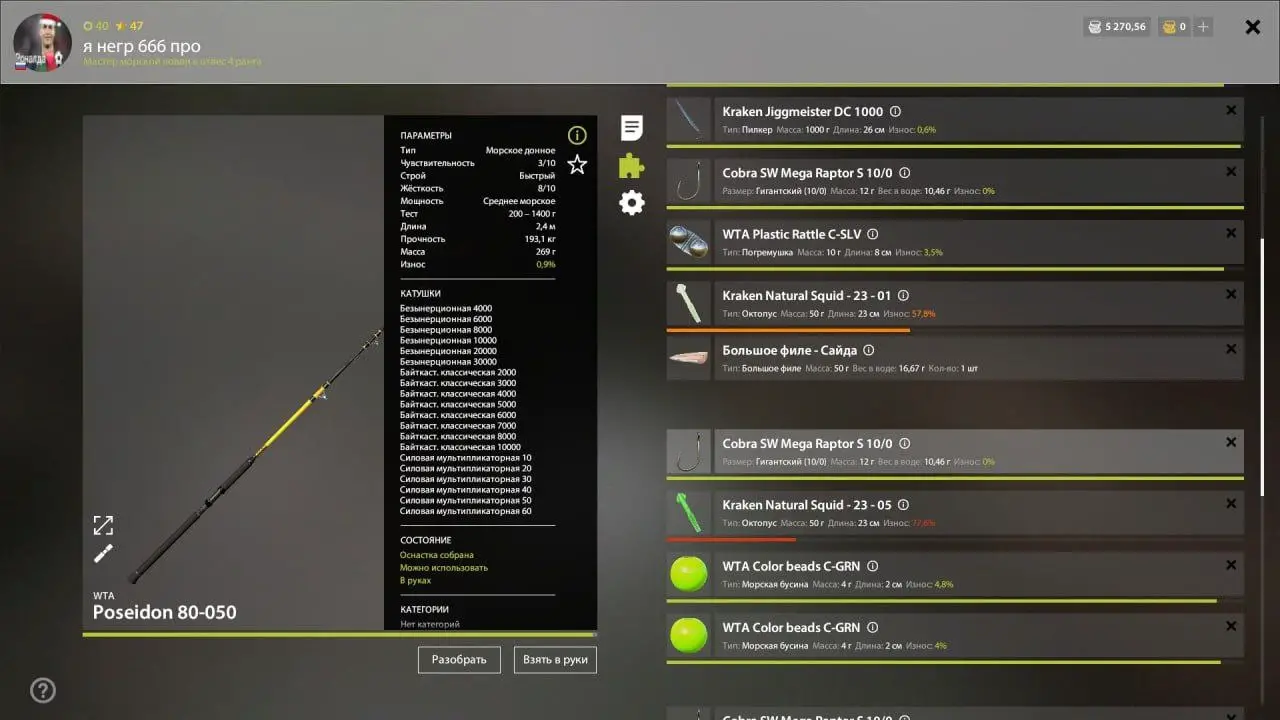Click Взять в руки button
Image resolution: width=1280 pixels, height=720 pixels.
[555, 660]
